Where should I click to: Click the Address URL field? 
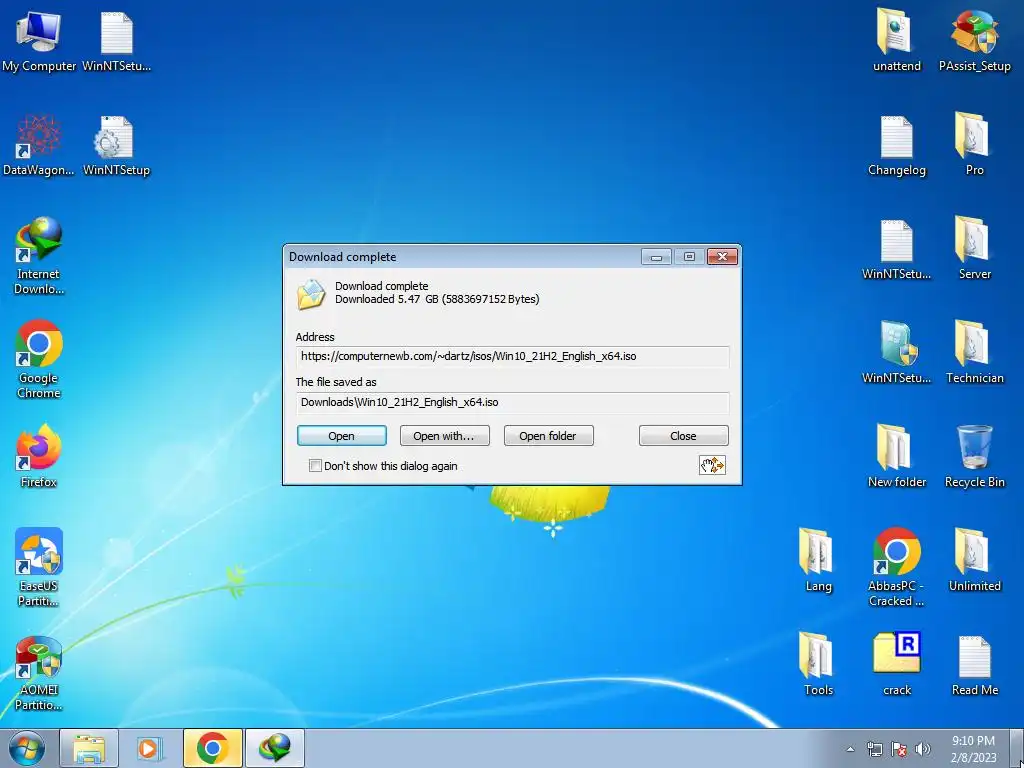tap(513, 357)
